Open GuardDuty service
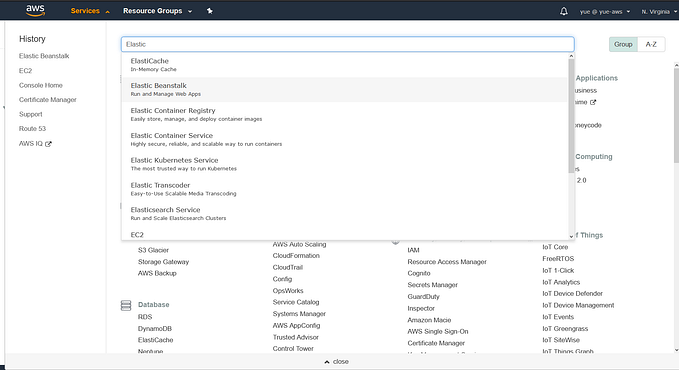 424,297
